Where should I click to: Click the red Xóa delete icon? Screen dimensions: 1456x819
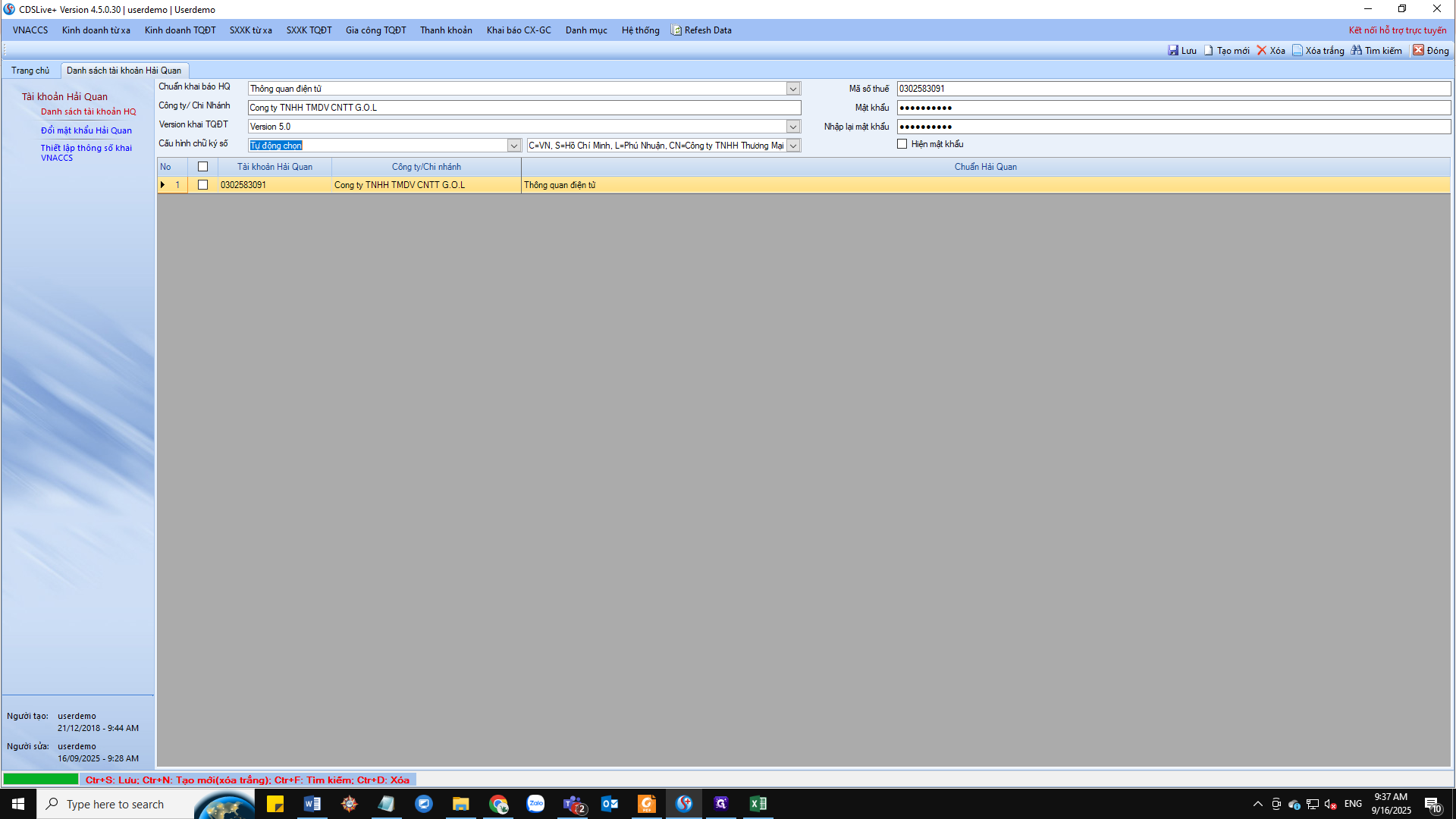point(1262,51)
